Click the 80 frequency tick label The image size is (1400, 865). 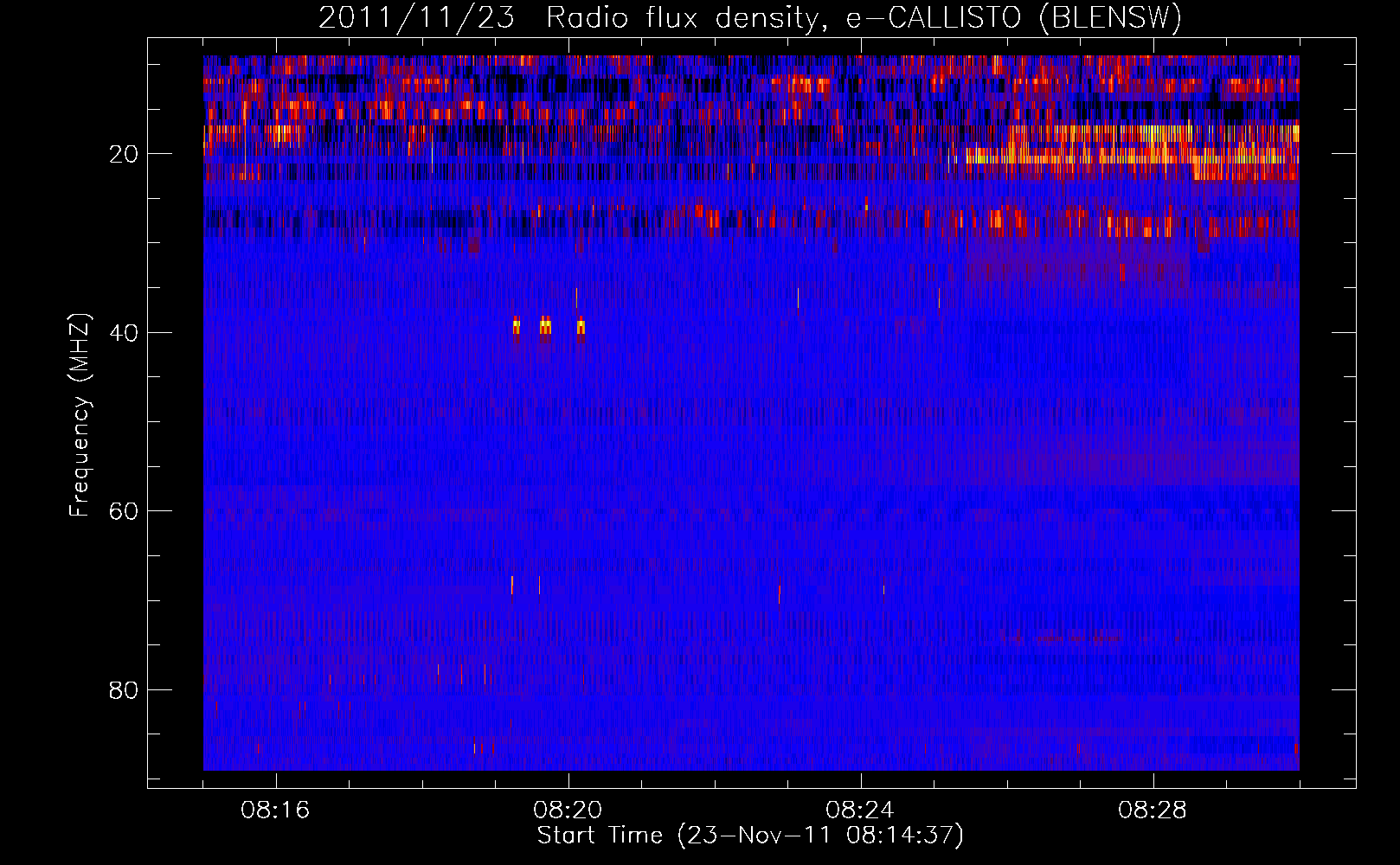[x=124, y=690]
